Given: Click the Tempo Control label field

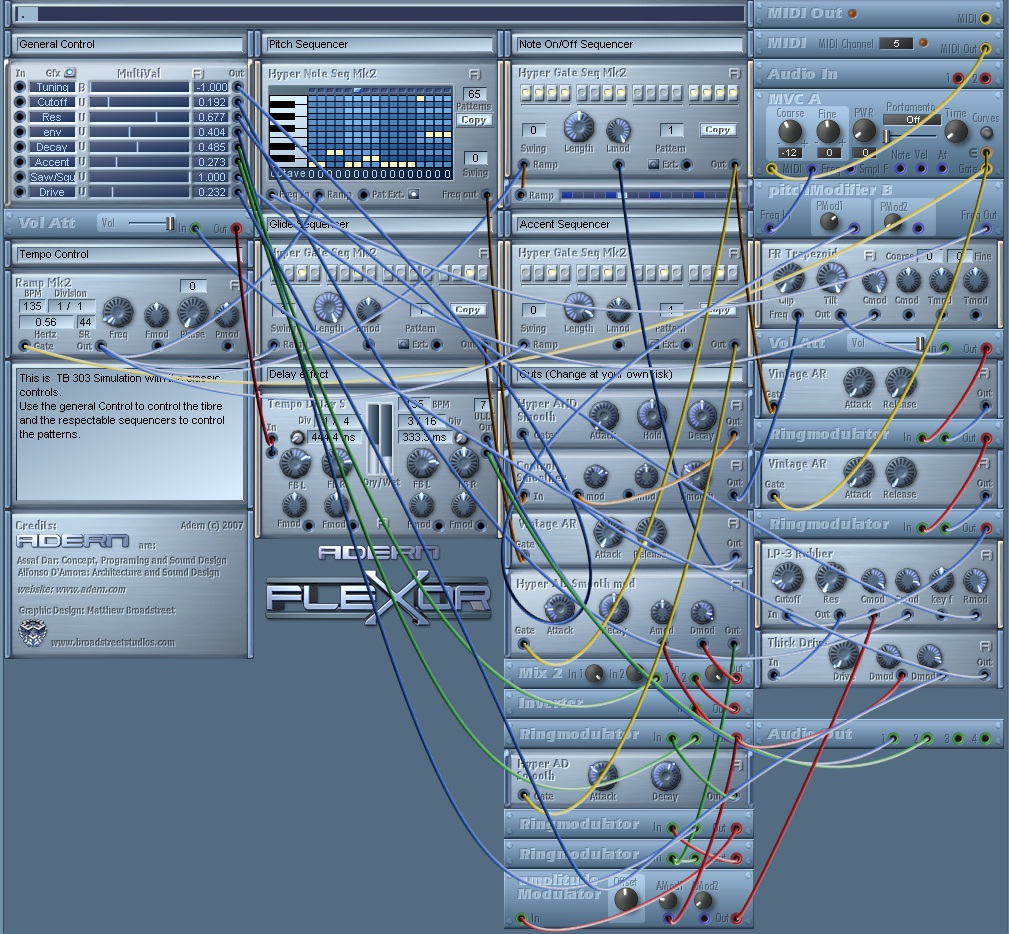Looking at the screenshot, I should [x=129, y=254].
